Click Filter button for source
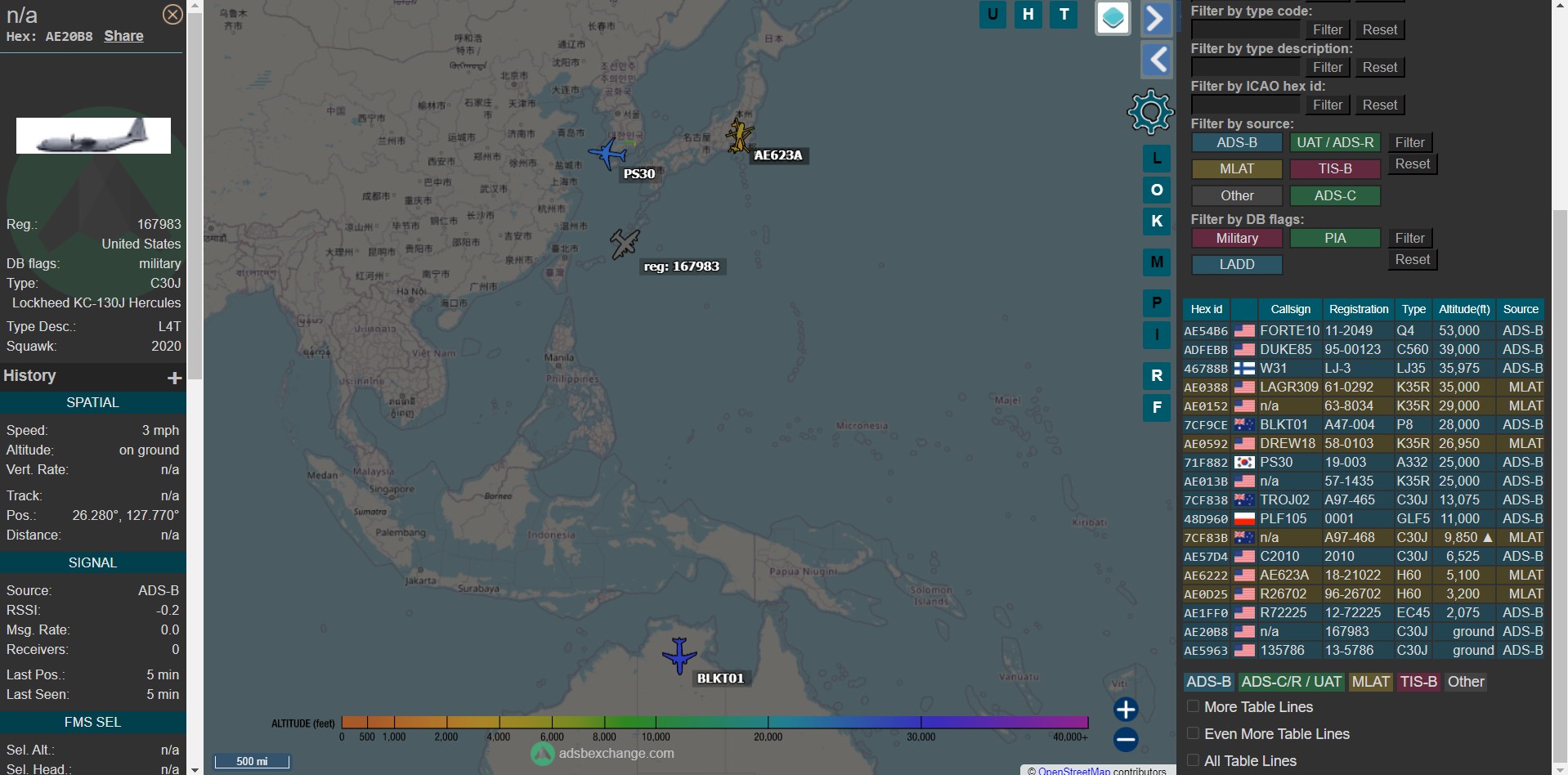The width and height of the screenshot is (1568, 775). pos(1409,142)
